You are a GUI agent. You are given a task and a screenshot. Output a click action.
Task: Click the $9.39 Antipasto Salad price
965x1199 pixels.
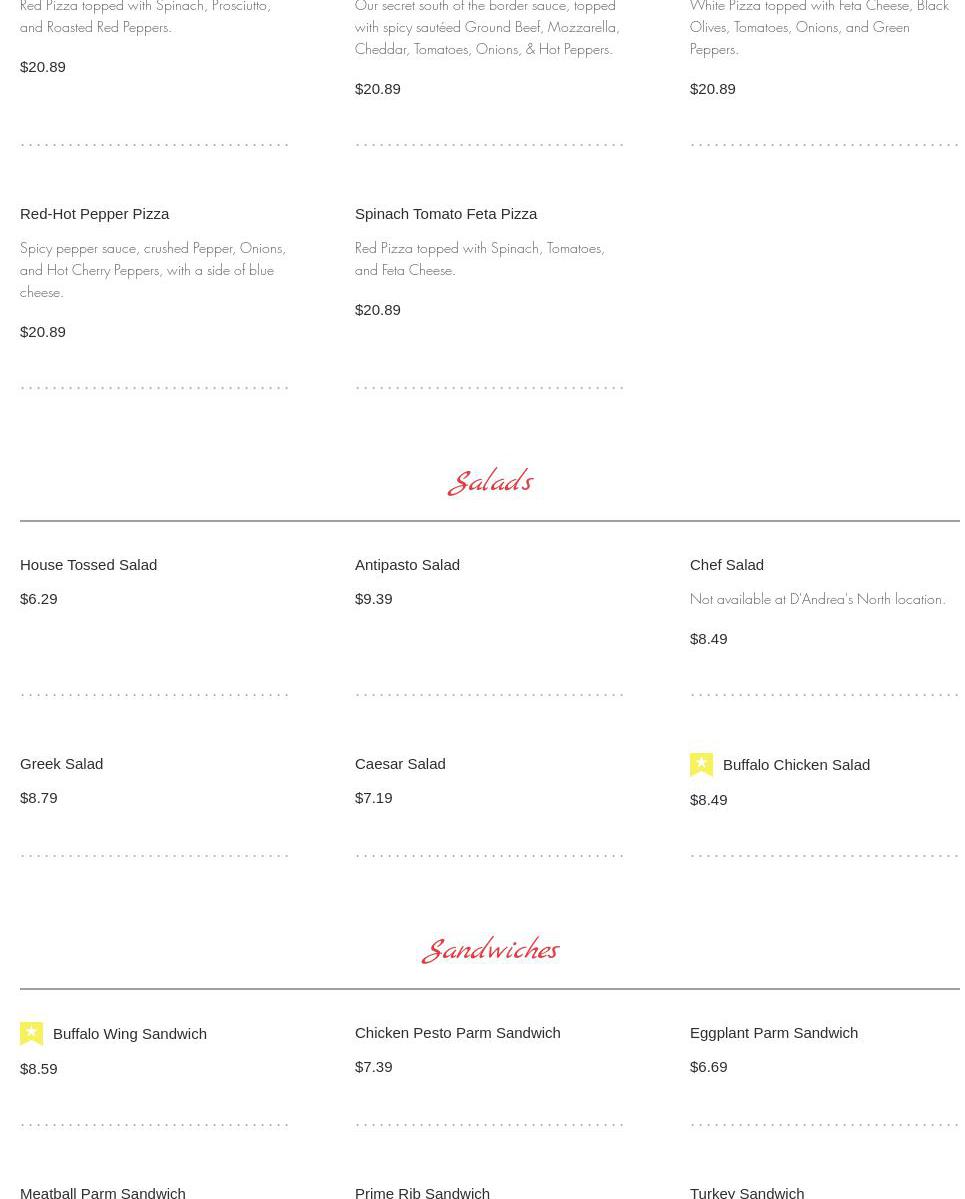coord(373,599)
